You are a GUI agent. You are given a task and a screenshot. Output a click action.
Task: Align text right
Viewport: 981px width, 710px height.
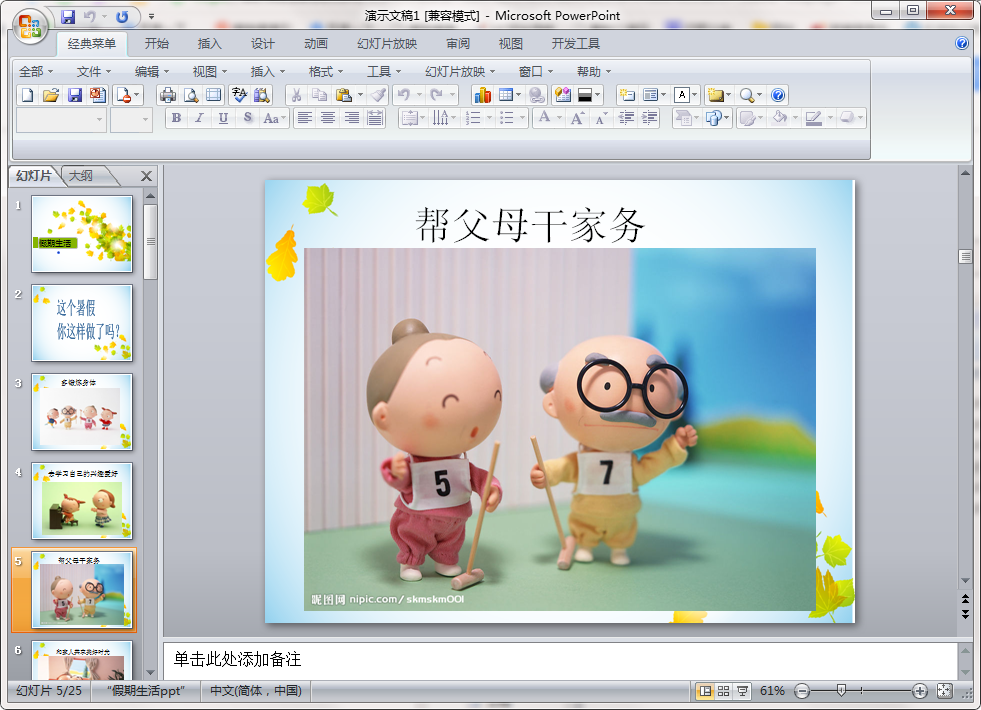click(x=352, y=118)
